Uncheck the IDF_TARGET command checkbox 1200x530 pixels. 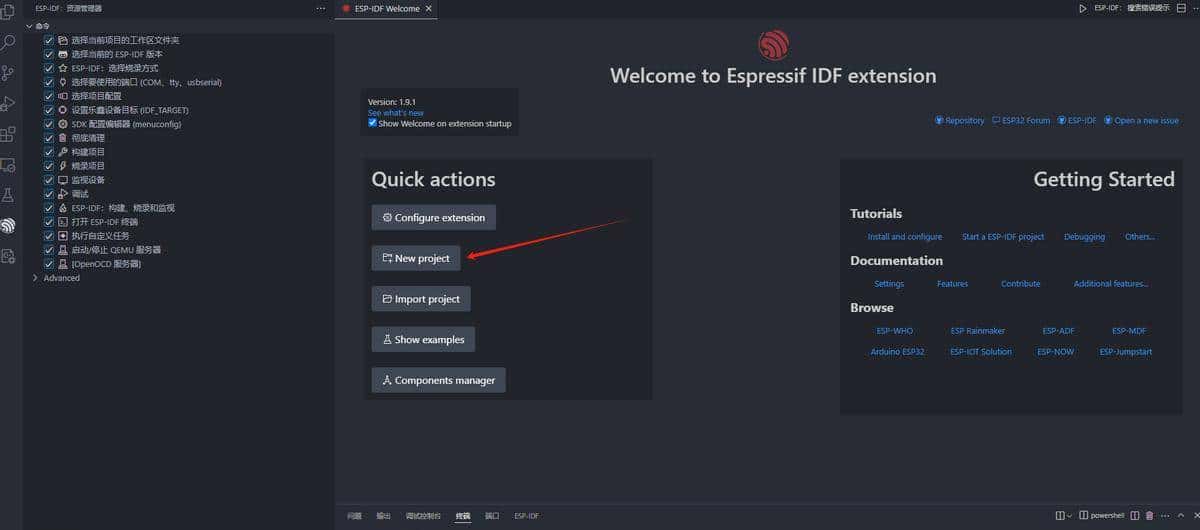pyautogui.click(x=49, y=110)
